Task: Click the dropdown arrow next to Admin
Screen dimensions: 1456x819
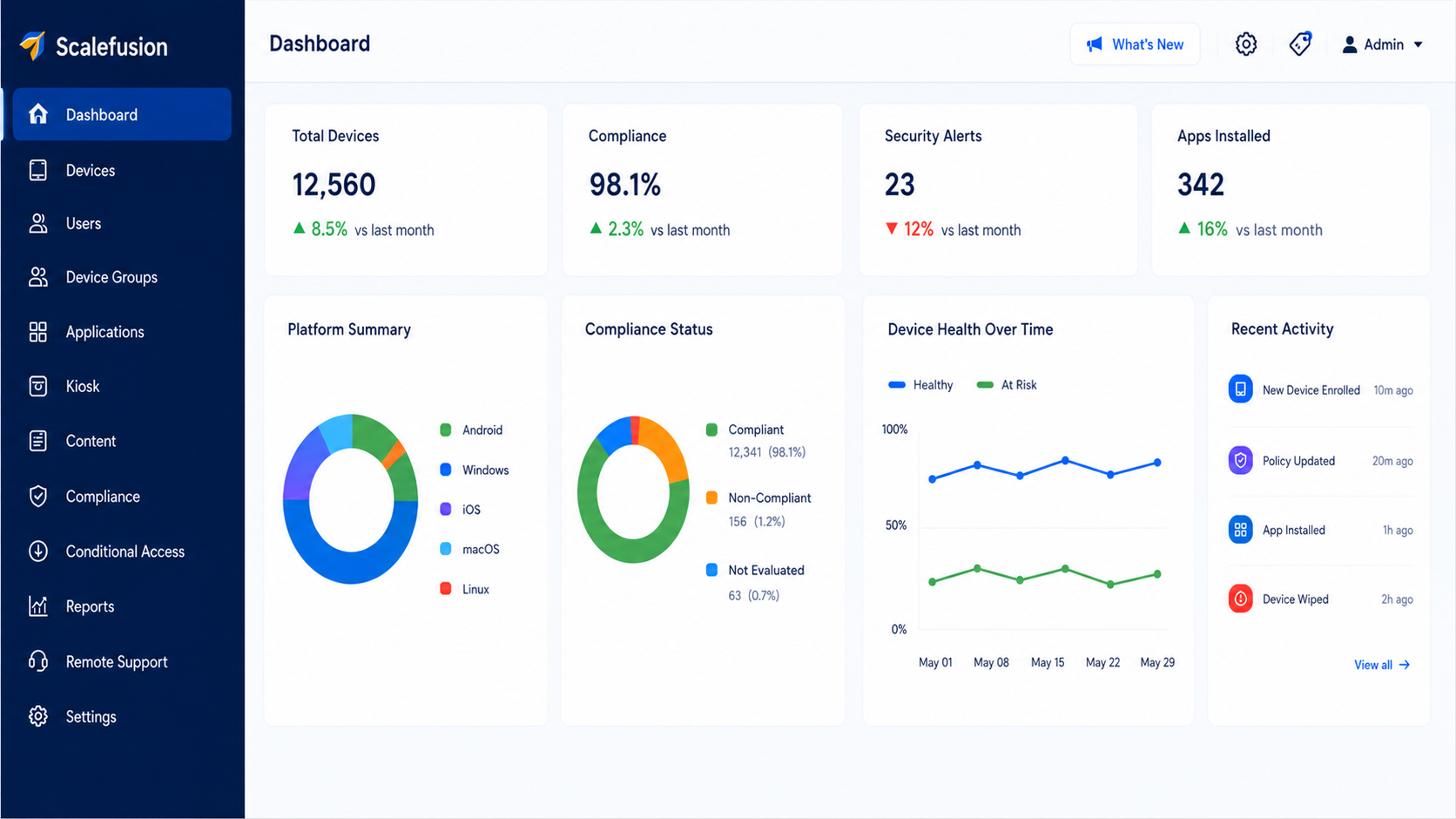Action: (1418, 44)
